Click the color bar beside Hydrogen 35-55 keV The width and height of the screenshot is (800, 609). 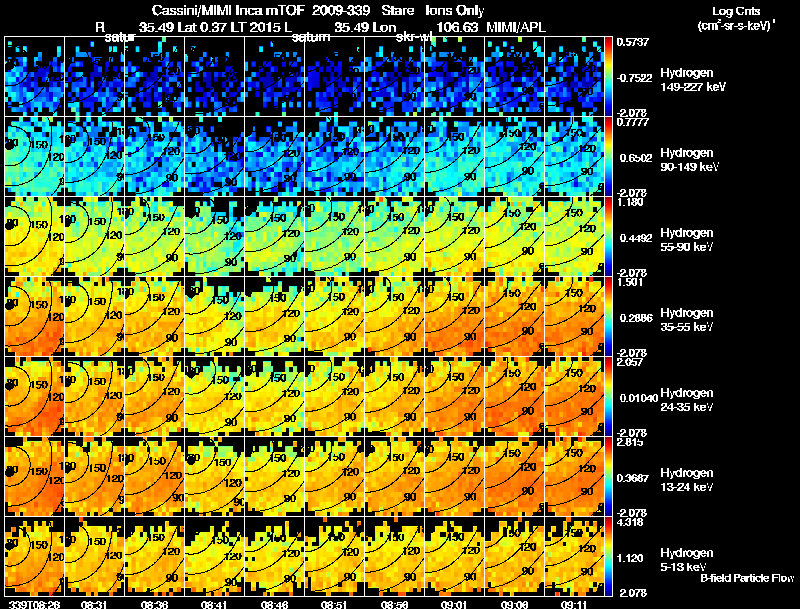click(x=608, y=316)
